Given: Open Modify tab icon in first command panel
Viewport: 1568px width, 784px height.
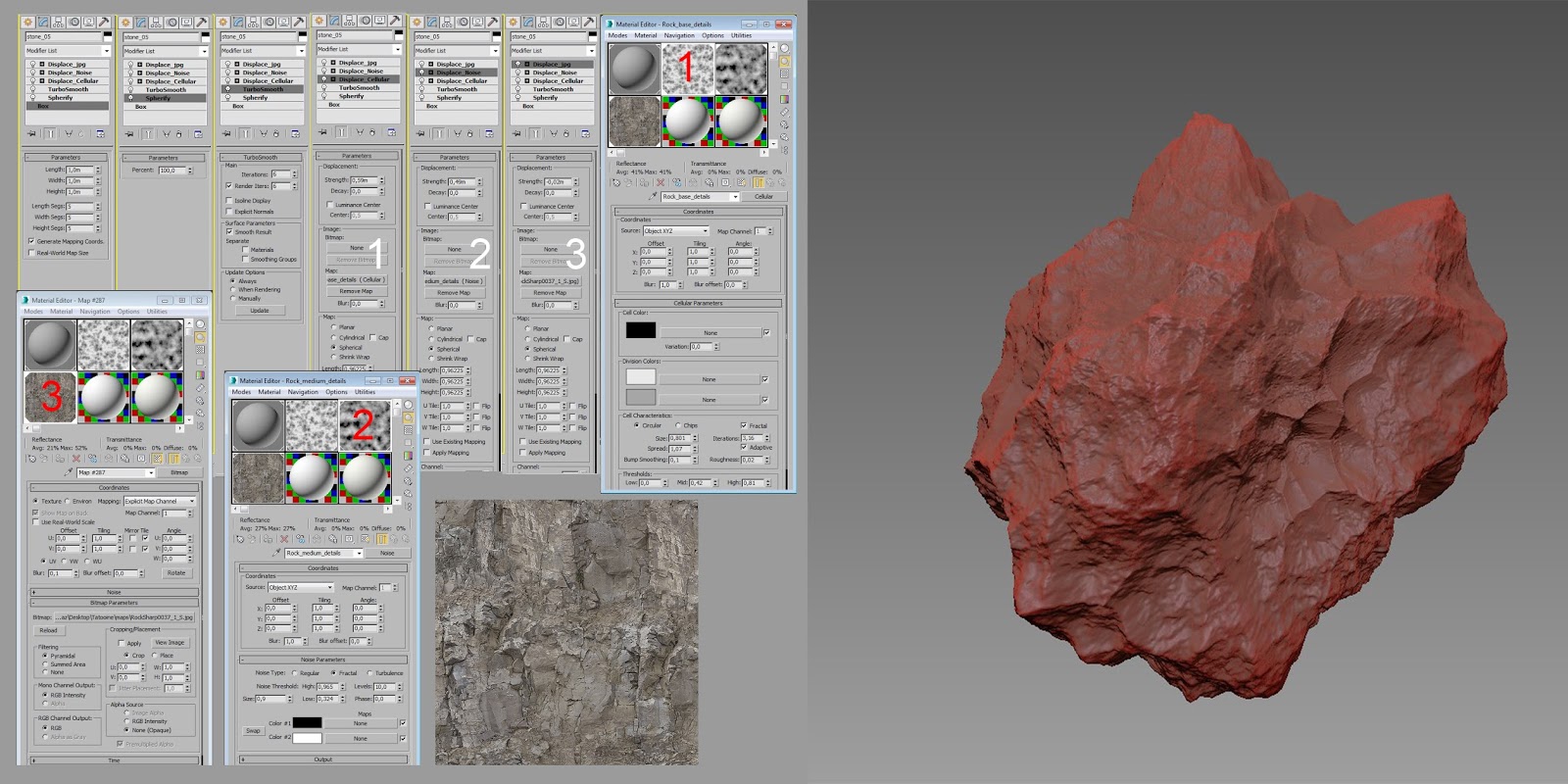Looking at the screenshot, I should 43,22.
